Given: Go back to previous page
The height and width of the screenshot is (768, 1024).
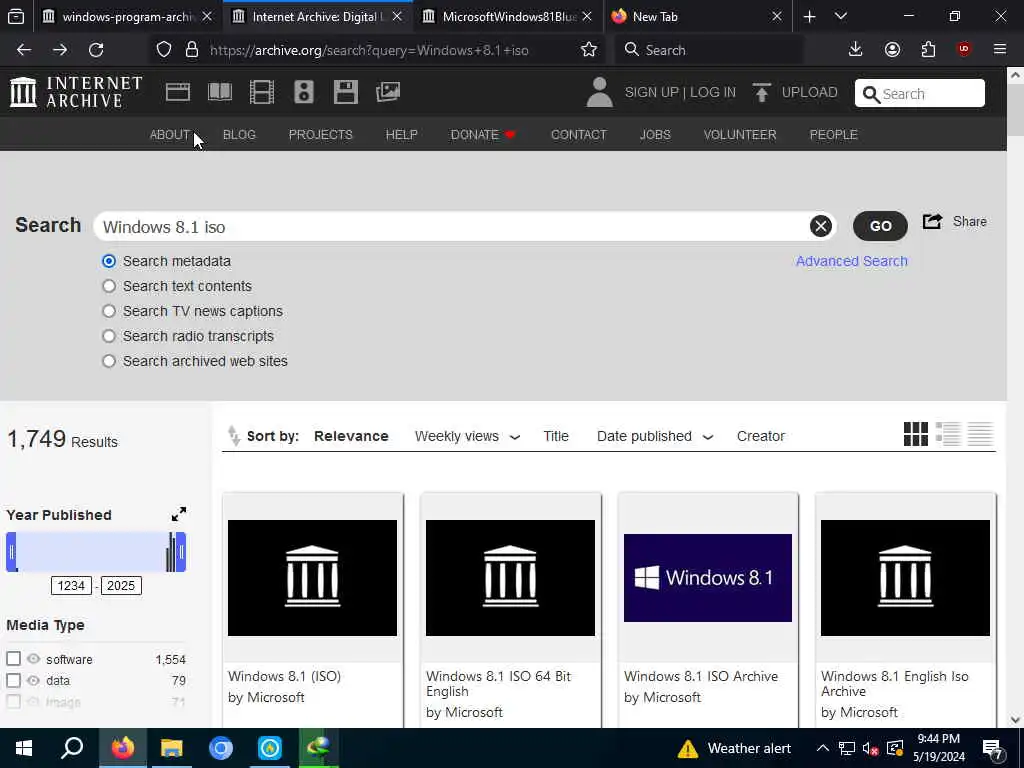Looking at the screenshot, I should point(24,50).
